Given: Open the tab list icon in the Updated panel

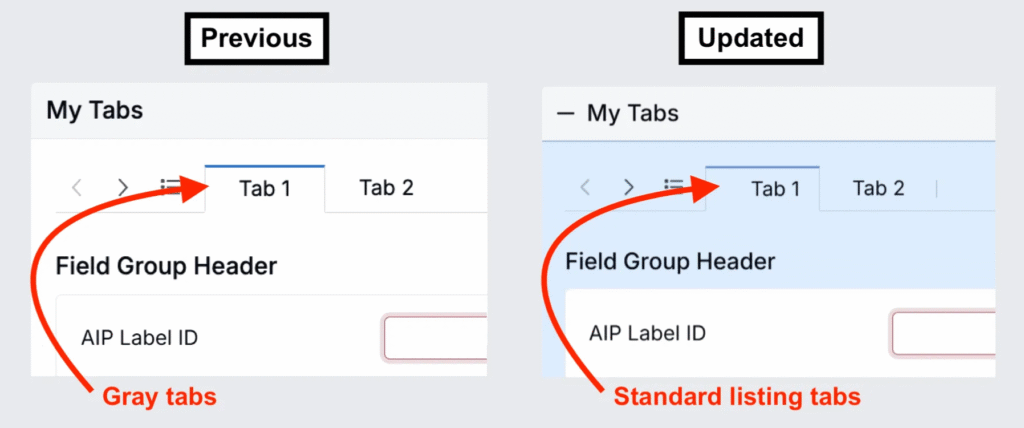Looking at the screenshot, I should tap(673, 186).
